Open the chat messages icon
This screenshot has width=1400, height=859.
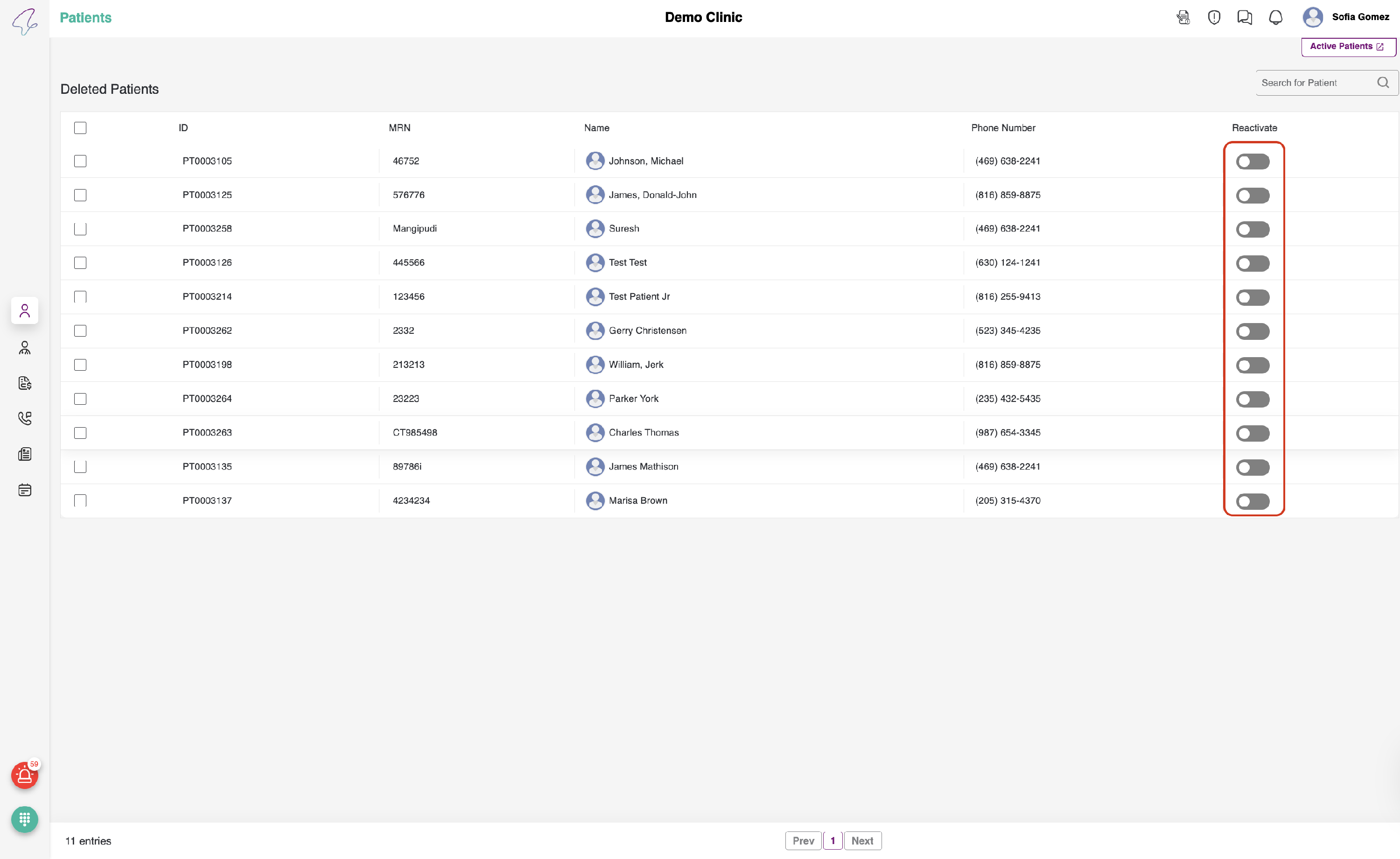[x=1244, y=18]
